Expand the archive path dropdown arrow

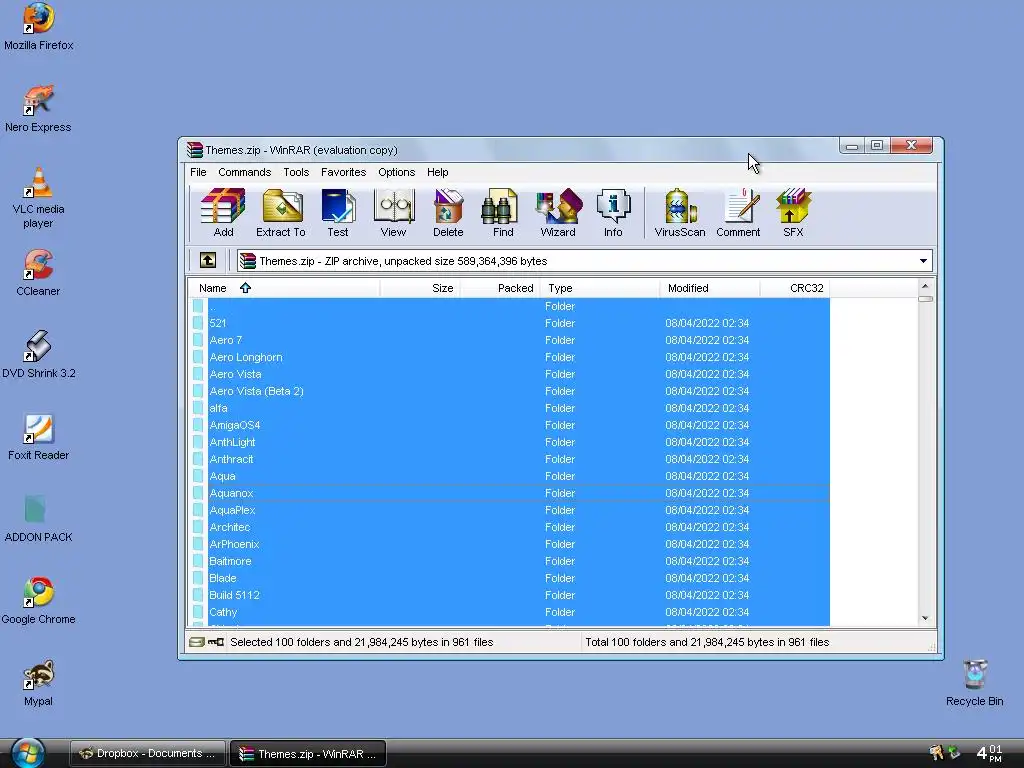pyautogui.click(x=923, y=261)
